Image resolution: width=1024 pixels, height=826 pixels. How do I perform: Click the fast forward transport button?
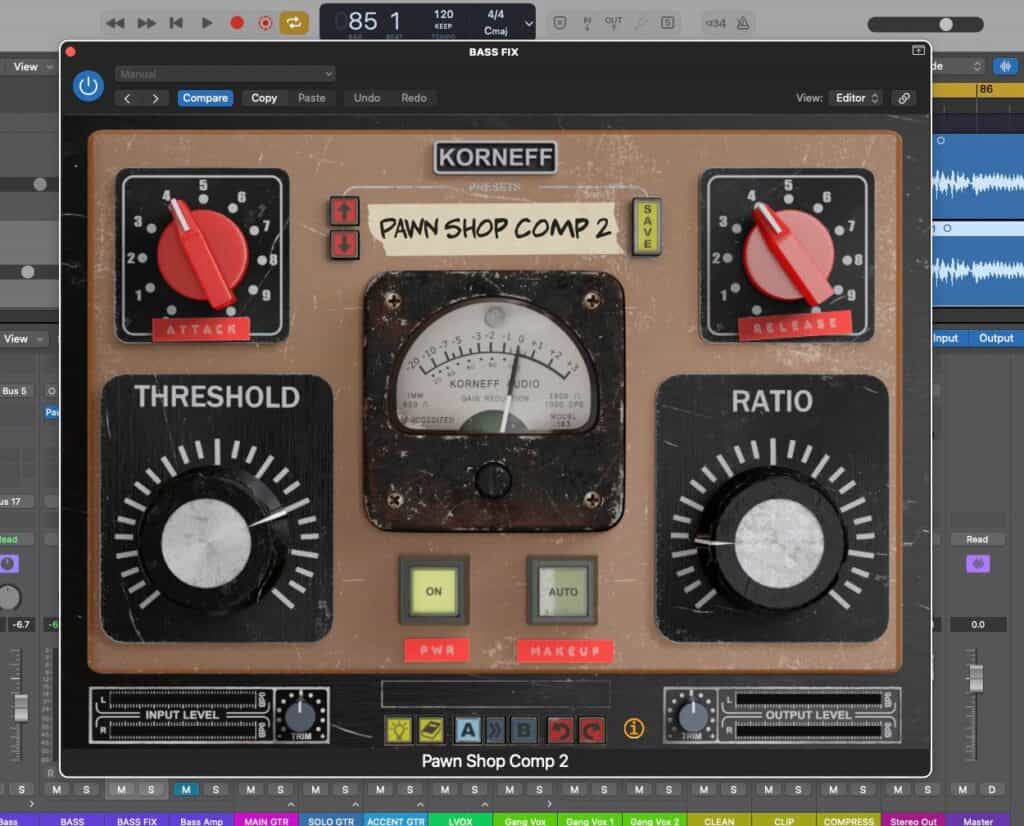146,23
